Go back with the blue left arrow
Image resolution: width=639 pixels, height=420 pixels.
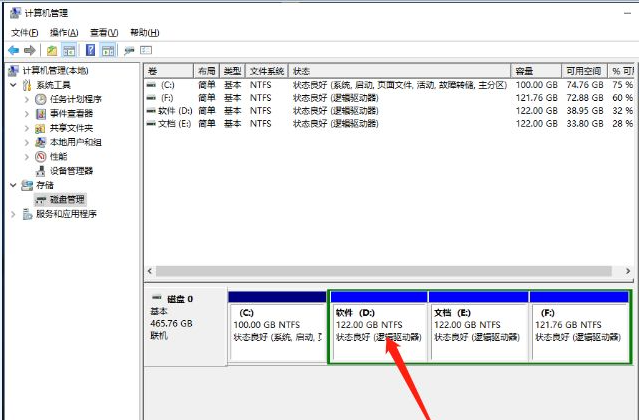click(x=13, y=51)
